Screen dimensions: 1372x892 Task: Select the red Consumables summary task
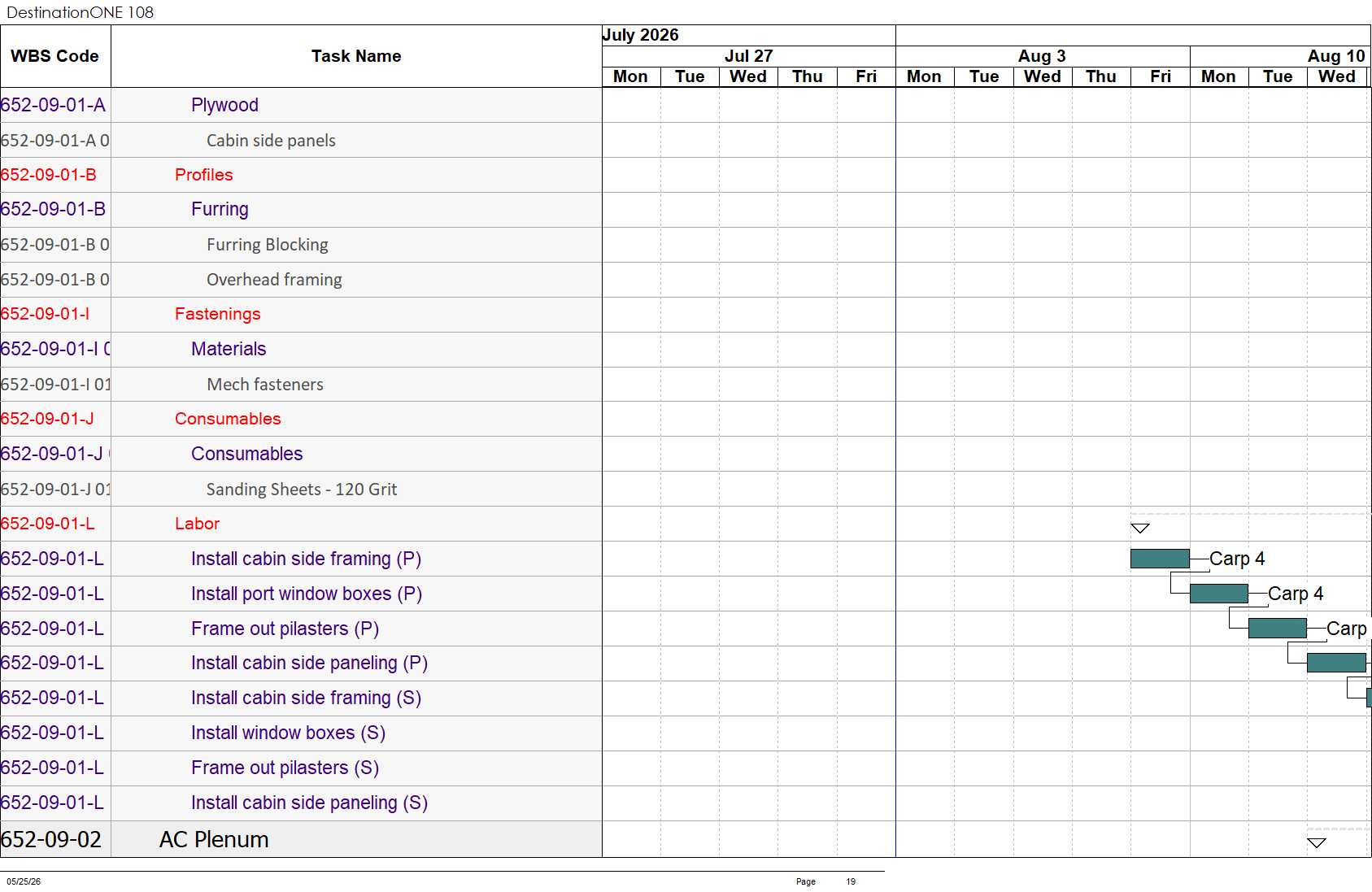point(228,419)
